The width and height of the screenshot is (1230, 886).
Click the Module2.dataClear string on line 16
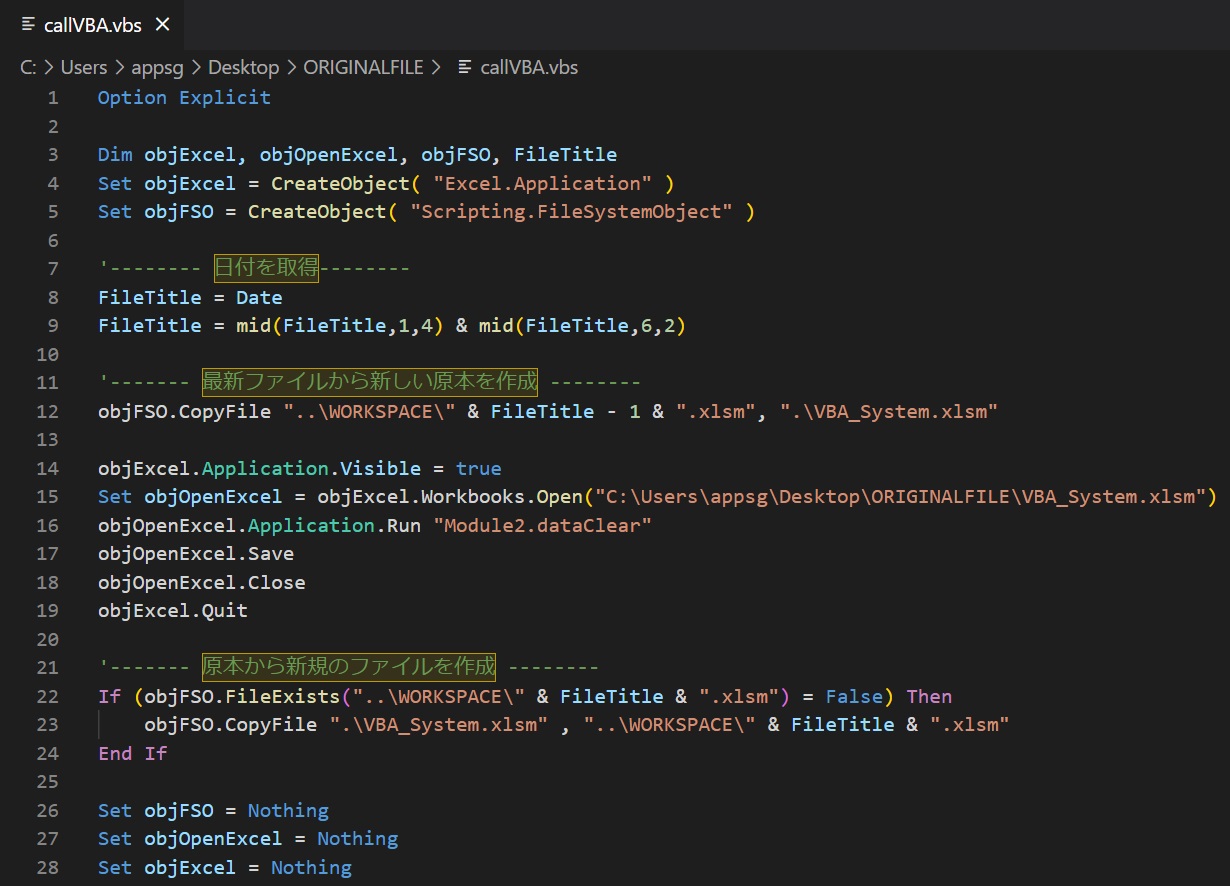[543, 525]
